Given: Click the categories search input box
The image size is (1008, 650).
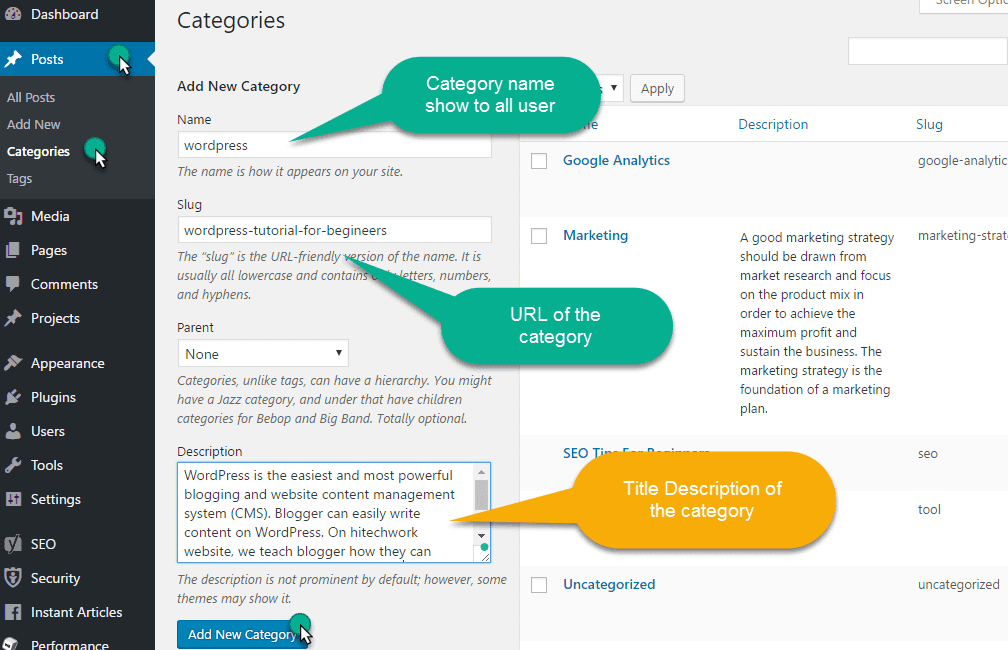Looking at the screenshot, I should 928,51.
